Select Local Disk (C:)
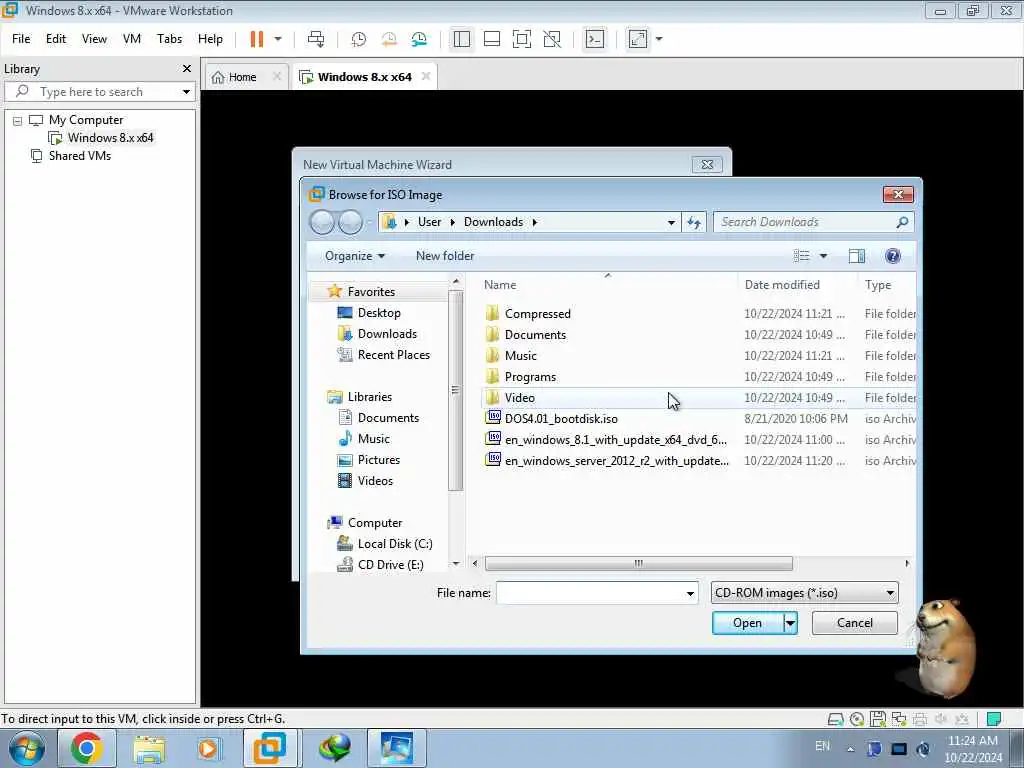 pyautogui.click(x=385, y=544)
